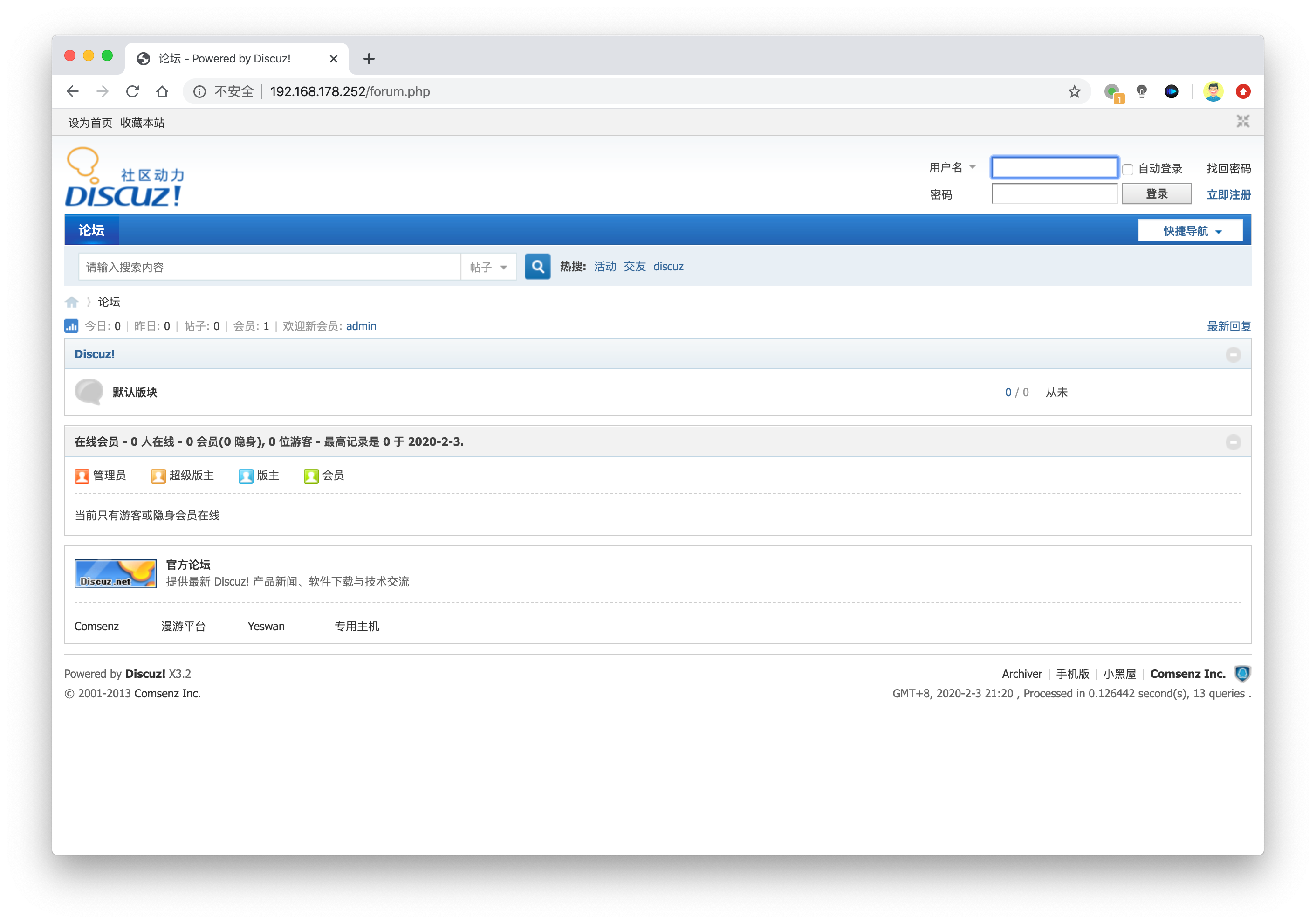Screen dimensions: 1316x924
Task: Open the 找回密码 link
Action: pyautogui.click(x=1228, y=169)
